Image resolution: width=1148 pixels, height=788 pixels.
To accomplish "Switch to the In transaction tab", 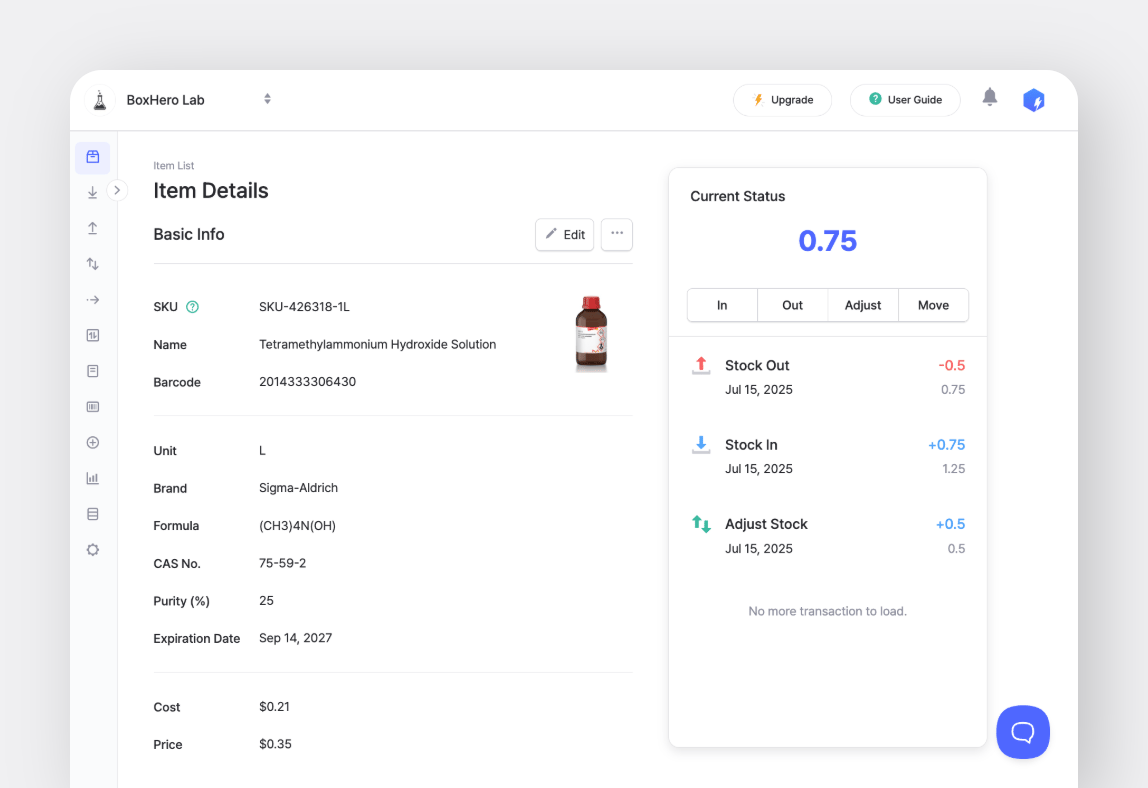I will (721, 305).
